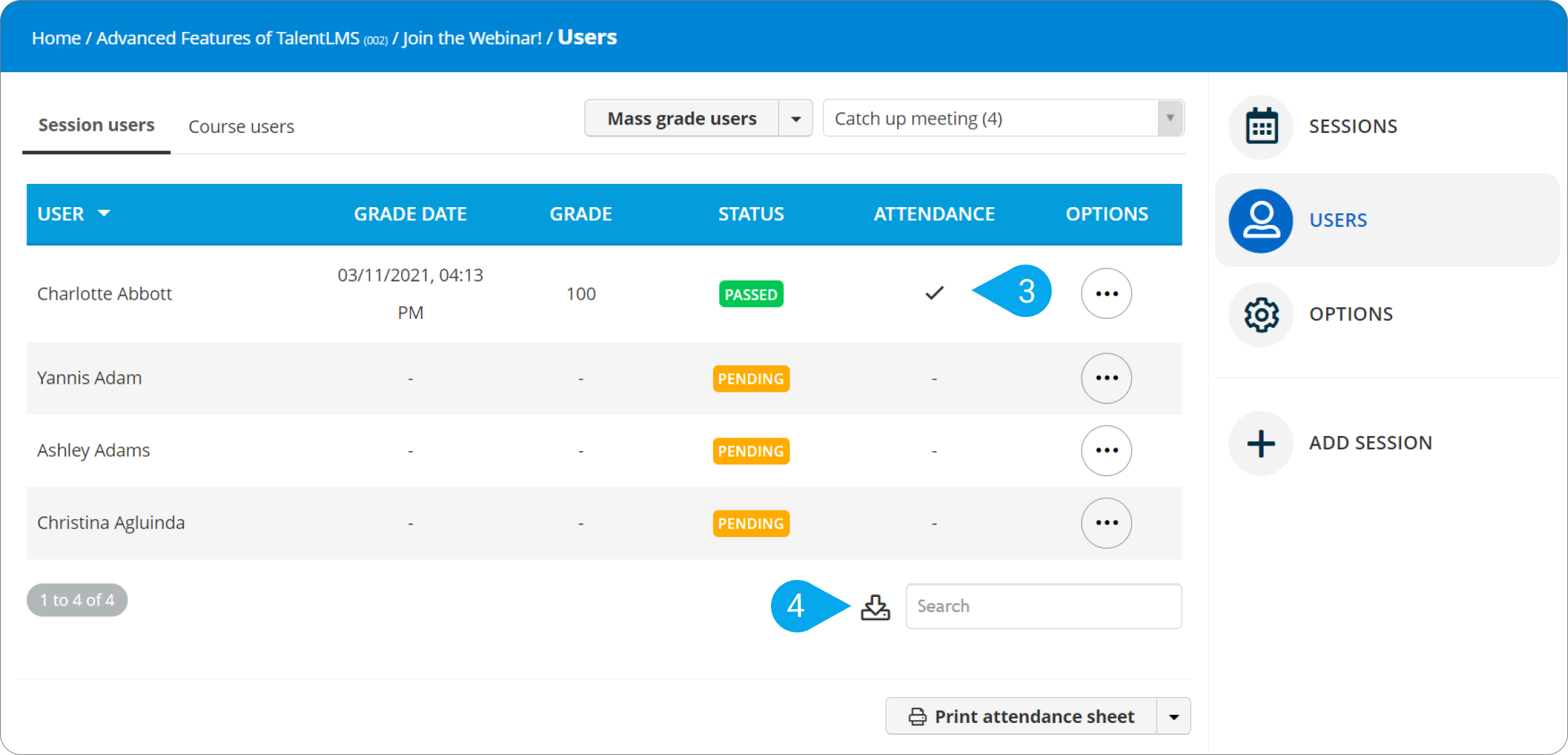Sort by the USER column arrow
Image resolution: width=1568 pixels, height=755 pixels.
[x=104, y=213]
